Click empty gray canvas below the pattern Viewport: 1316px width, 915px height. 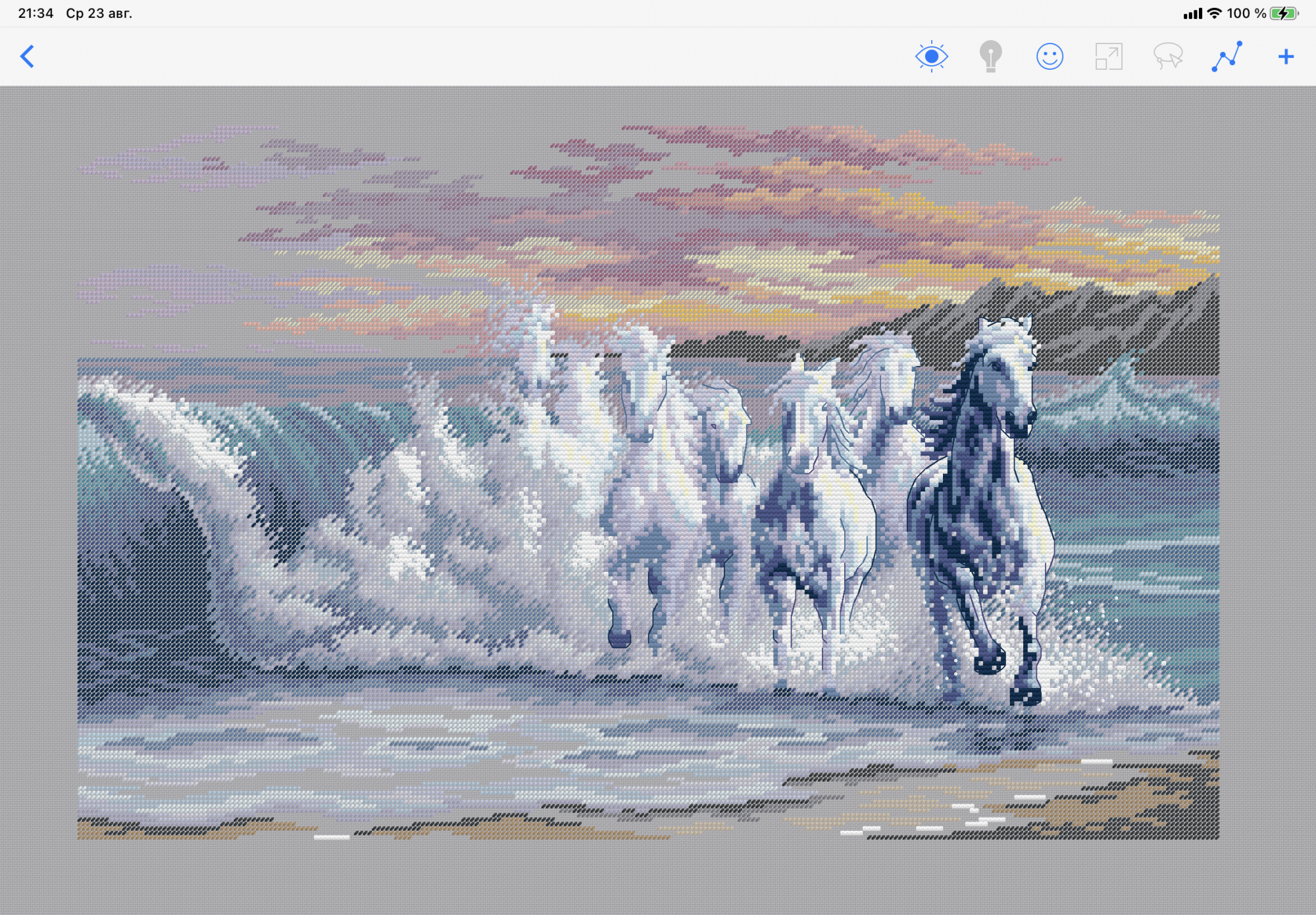click(x=658, y=879)
